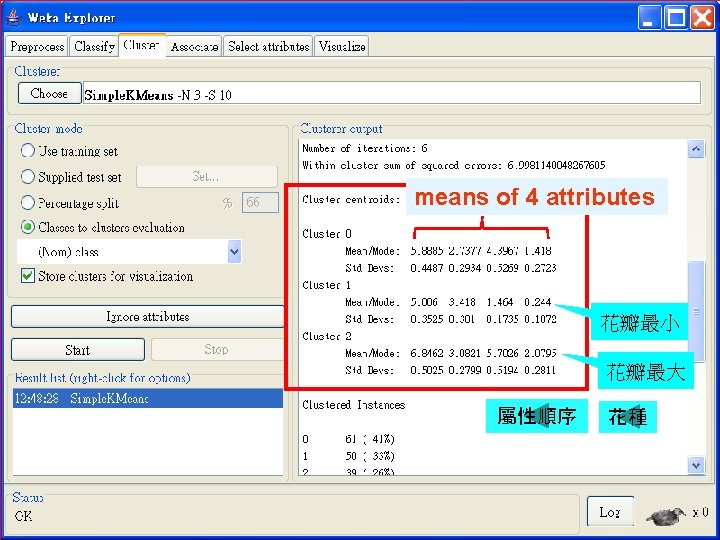Screen dimensions: 720x540
Task: Click the Weka Explorer title bar icon
Action: click(14, 17)
